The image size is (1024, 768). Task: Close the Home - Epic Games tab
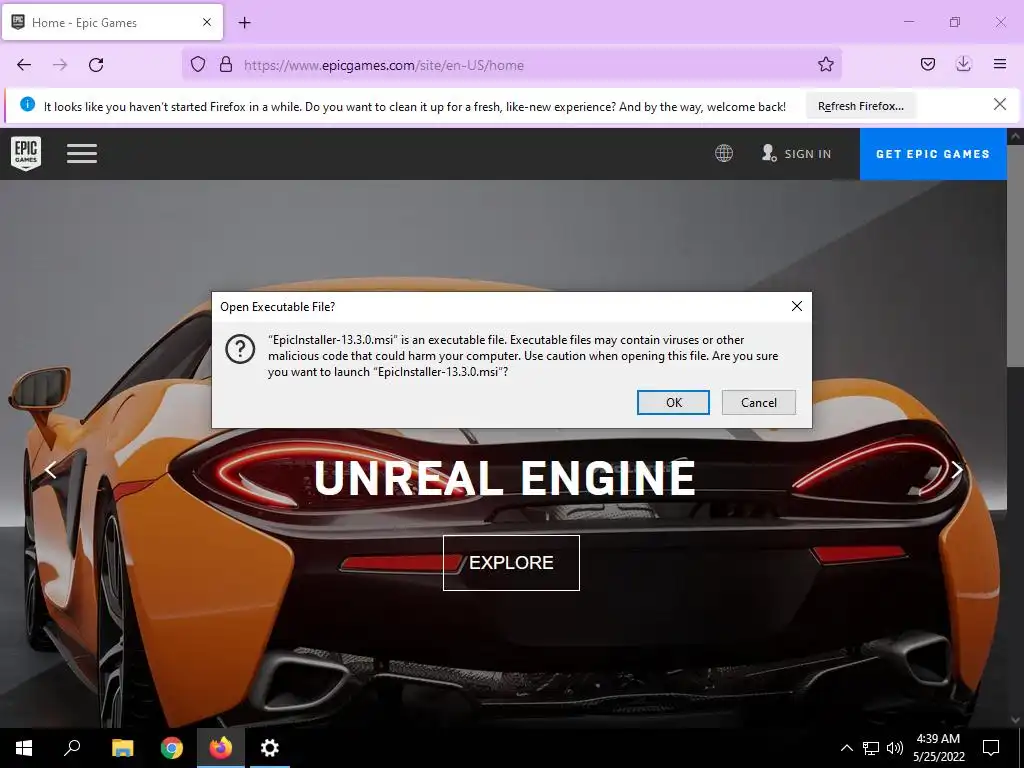coord(206,22)
